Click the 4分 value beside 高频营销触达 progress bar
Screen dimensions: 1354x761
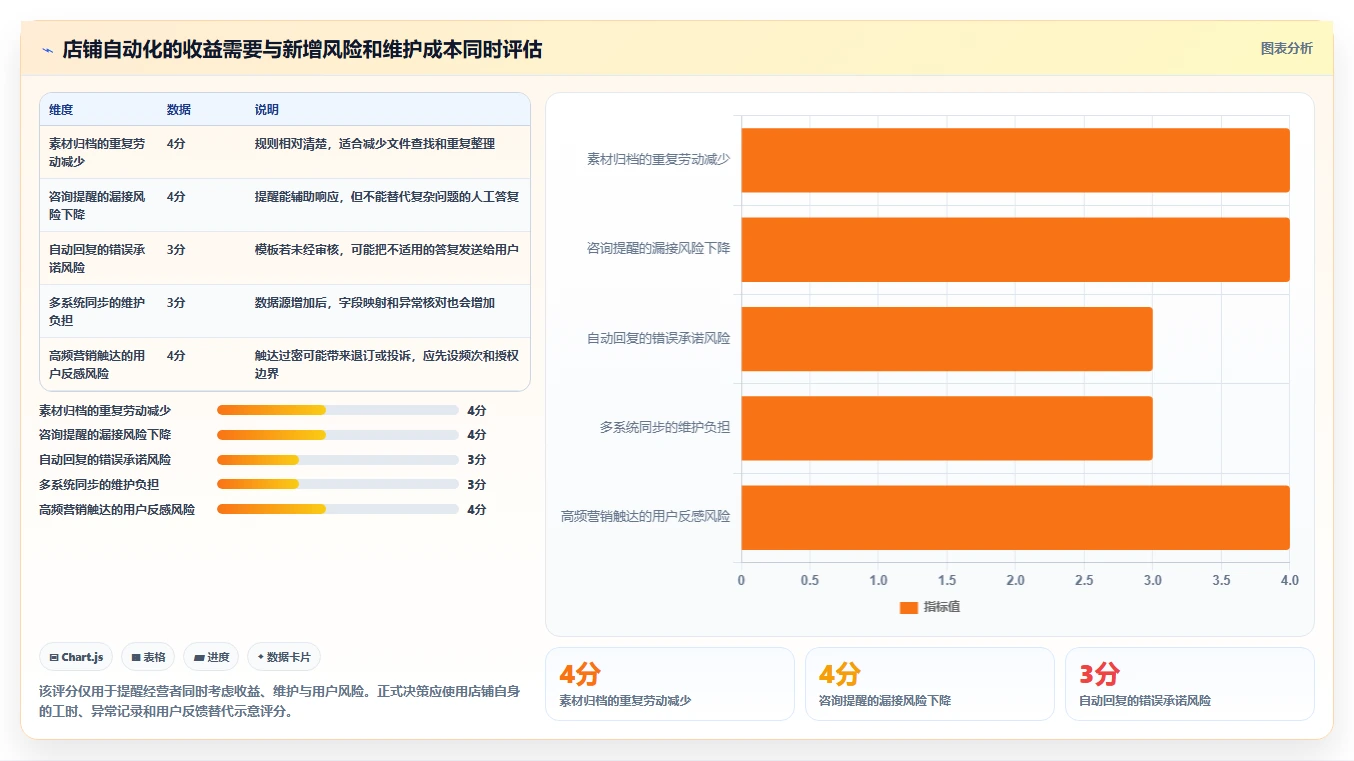pos(477,510)
